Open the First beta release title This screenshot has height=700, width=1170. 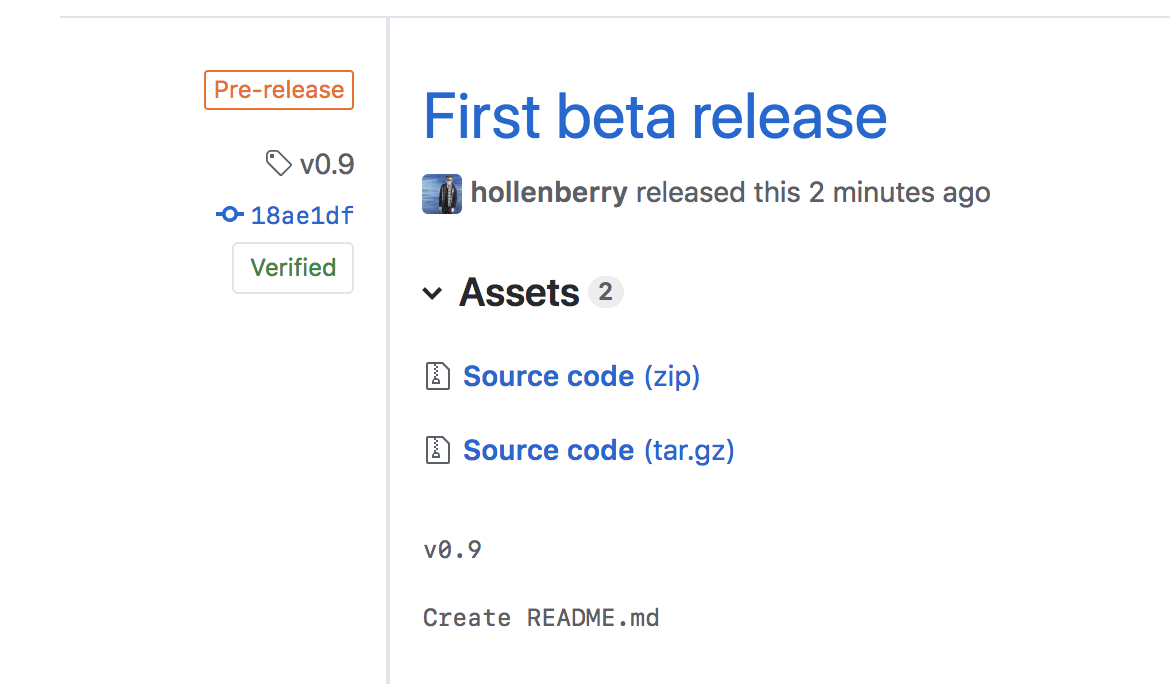coord(655,116)
